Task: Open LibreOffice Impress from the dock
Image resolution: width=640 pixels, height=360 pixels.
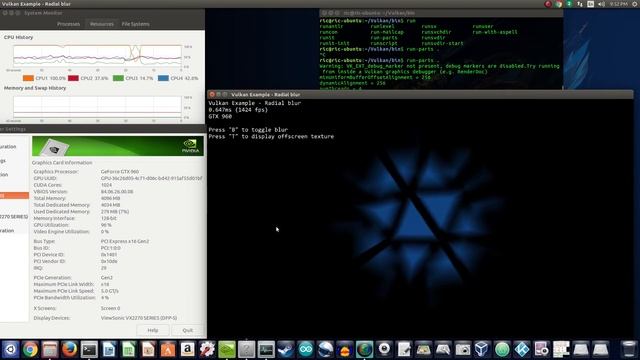Action: coord(148,349)
